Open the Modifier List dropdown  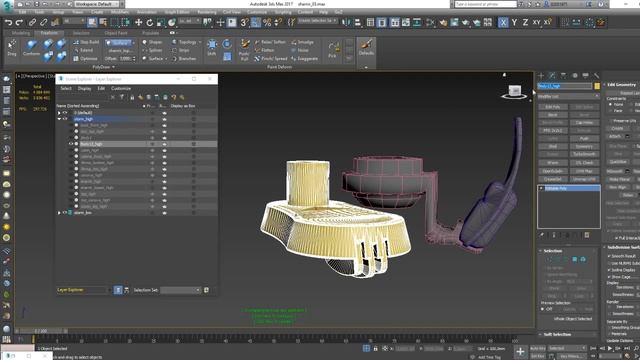click(568, 96)
